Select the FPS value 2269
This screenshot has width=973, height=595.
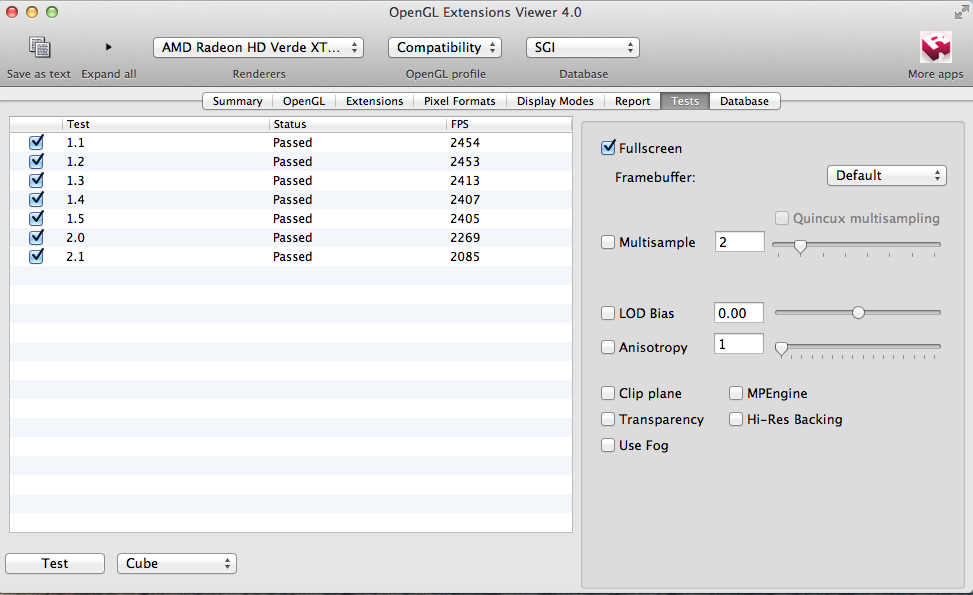pos(465,238)
